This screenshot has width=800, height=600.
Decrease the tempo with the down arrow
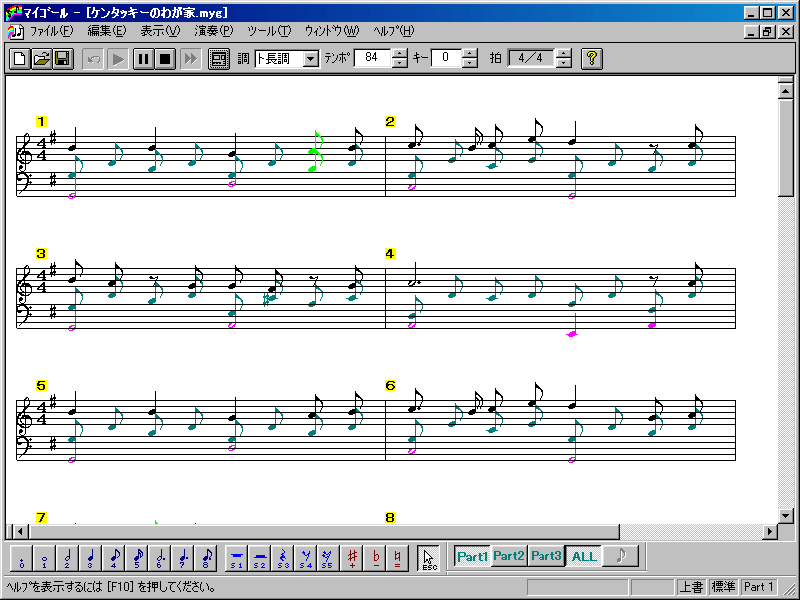(400, 63)
